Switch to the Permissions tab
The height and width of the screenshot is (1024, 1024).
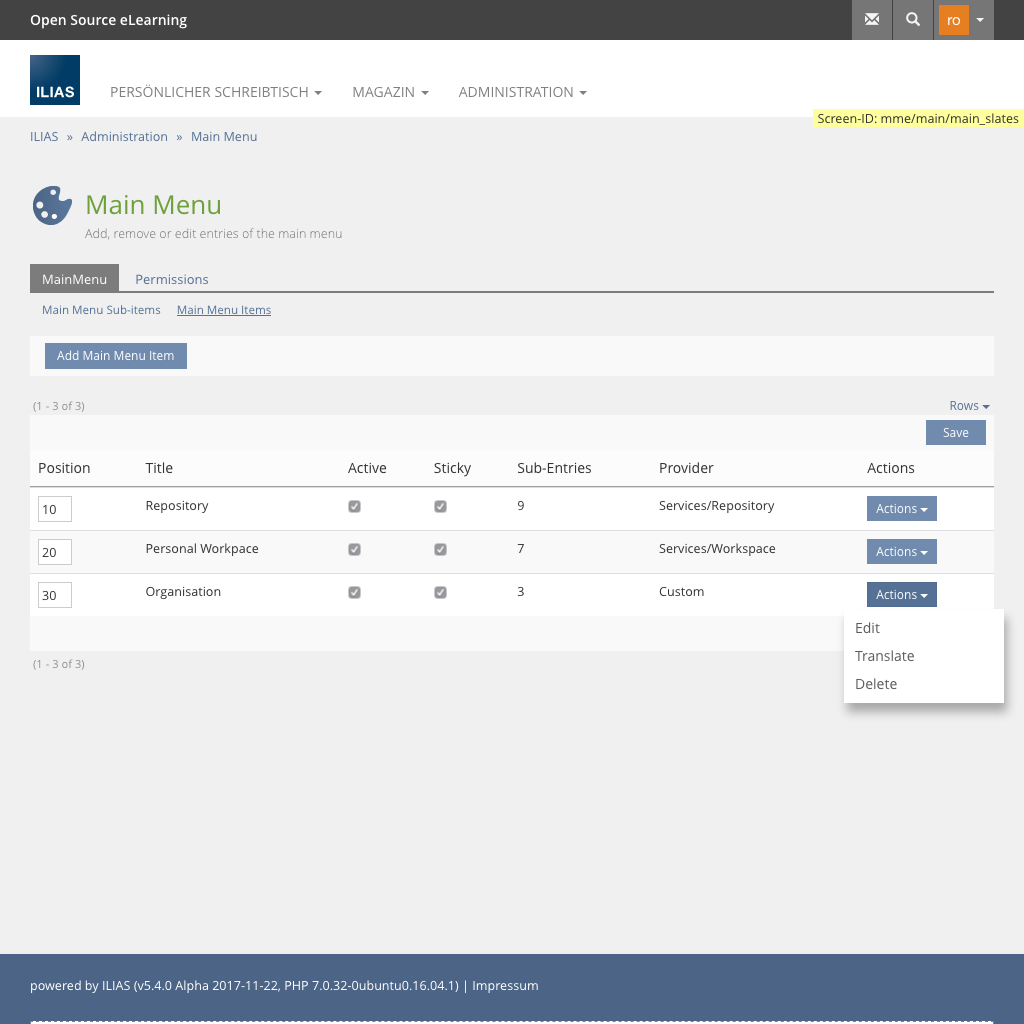coord(172,279)
